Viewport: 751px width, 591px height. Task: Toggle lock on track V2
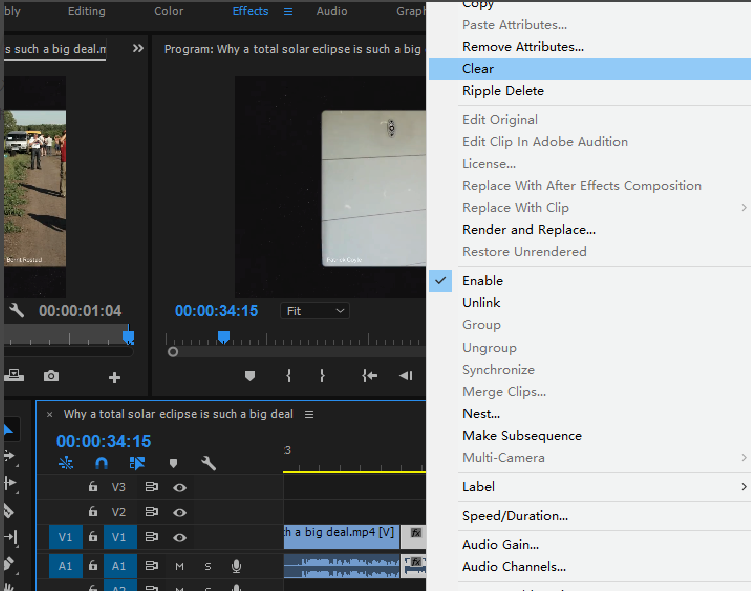tap(93, 512)
